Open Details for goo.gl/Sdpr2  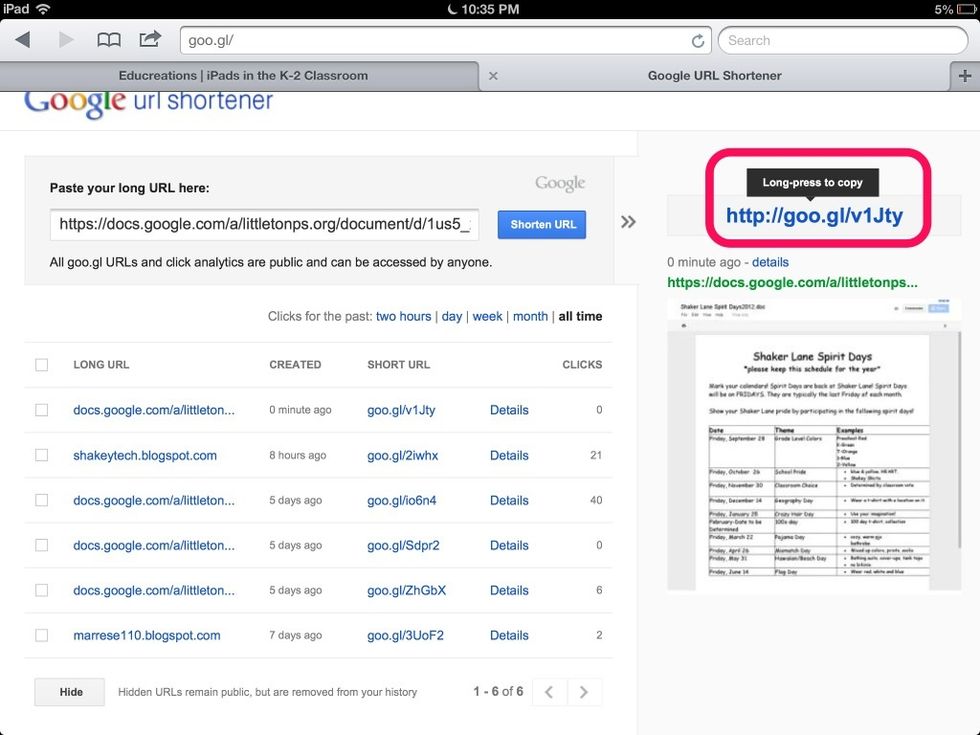click(x=509, y=546)
